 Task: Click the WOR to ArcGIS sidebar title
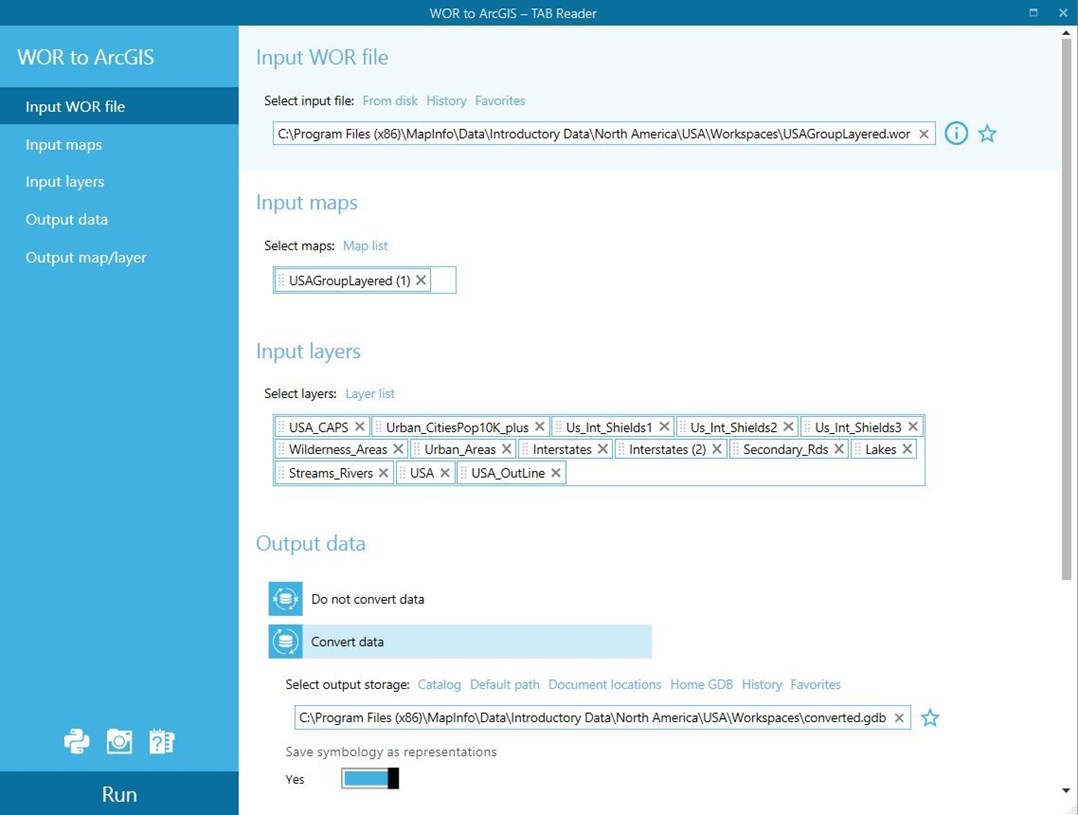click(x=85, y=57)
